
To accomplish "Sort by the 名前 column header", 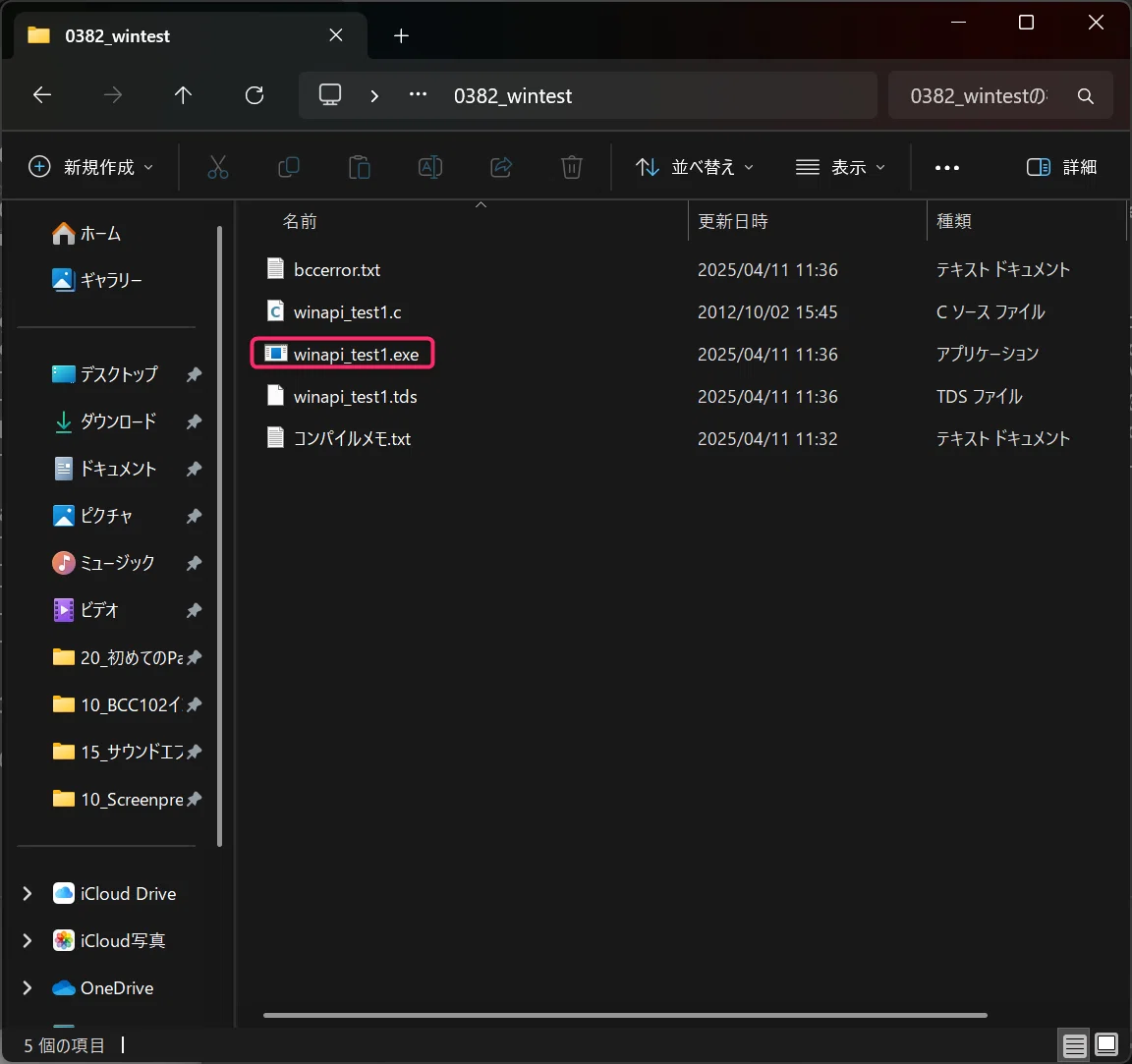I will point(300,222).
